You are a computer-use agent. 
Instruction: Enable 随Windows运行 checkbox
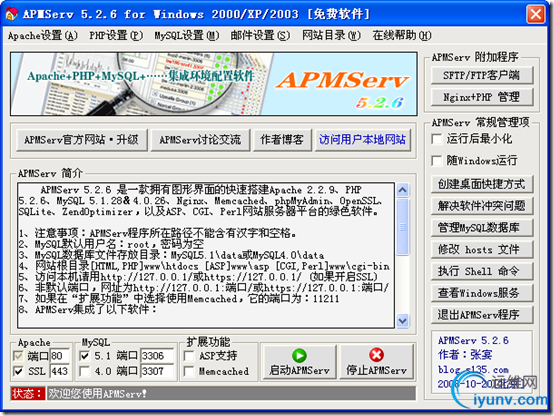[x=437, y=161]
